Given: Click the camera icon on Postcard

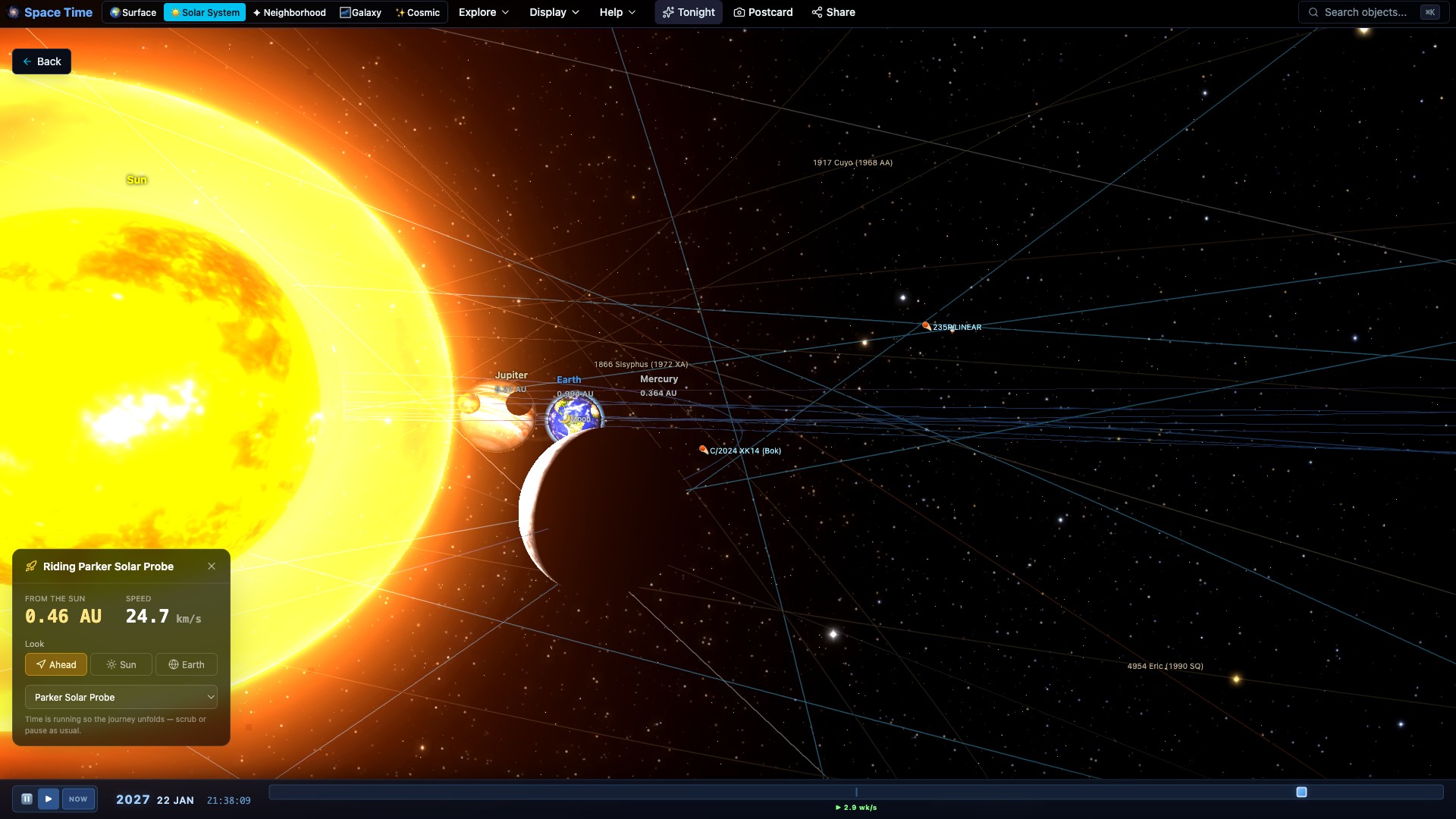Looking at the screenshot, I should click(739, 12).
